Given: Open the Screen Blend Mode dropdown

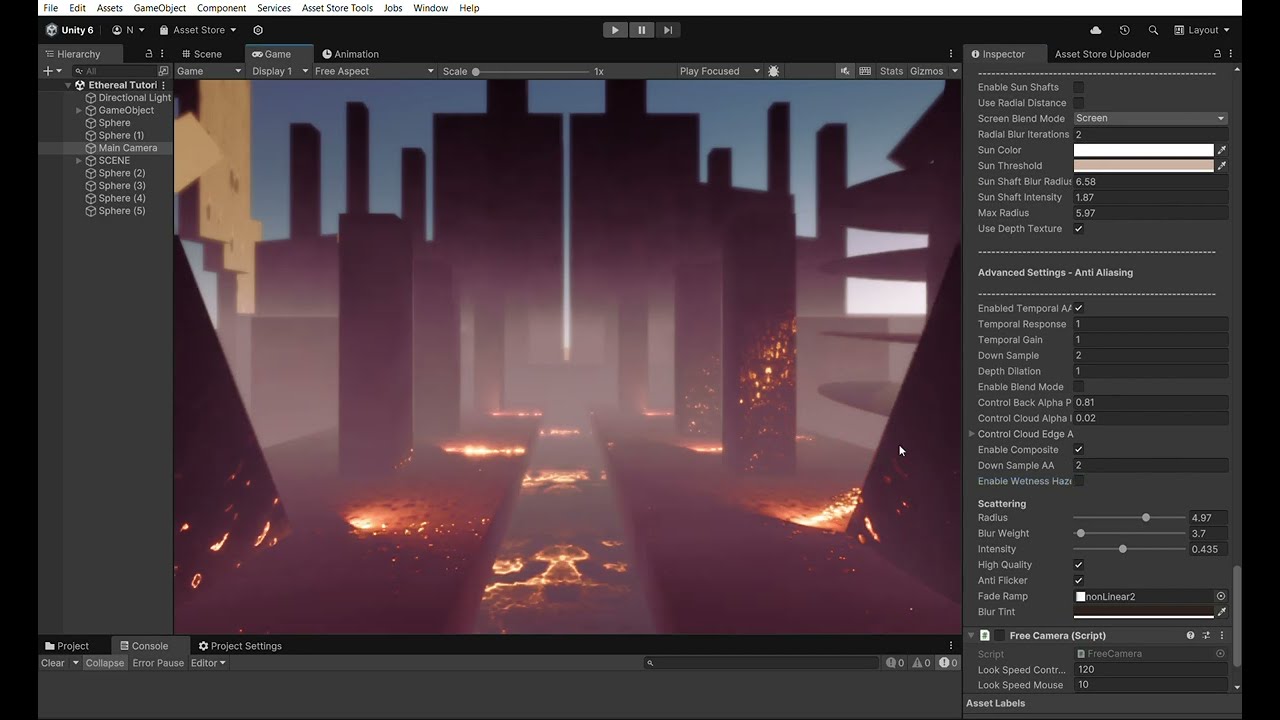Looking at the screenshot, I should pyautogui.click(x=1151, y=118).
